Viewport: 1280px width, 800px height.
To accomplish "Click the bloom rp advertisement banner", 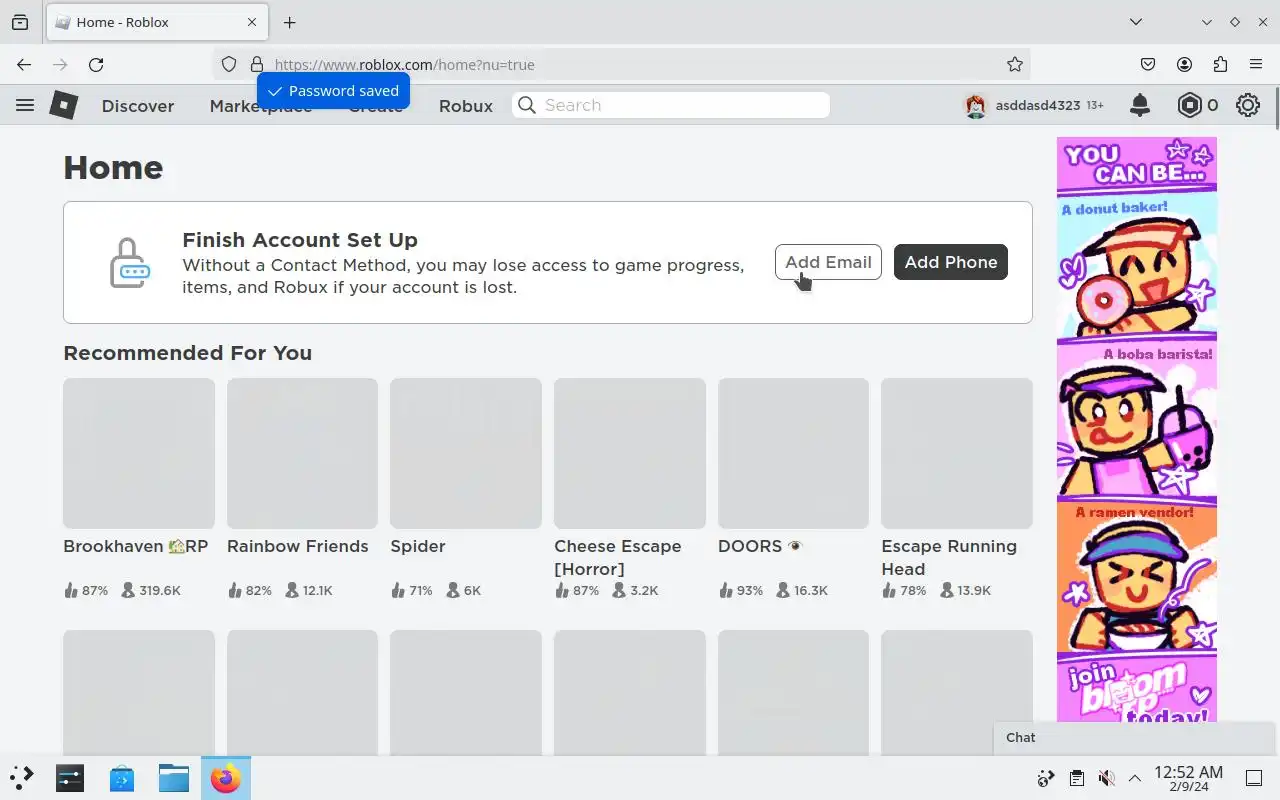I will [1137, 430].
